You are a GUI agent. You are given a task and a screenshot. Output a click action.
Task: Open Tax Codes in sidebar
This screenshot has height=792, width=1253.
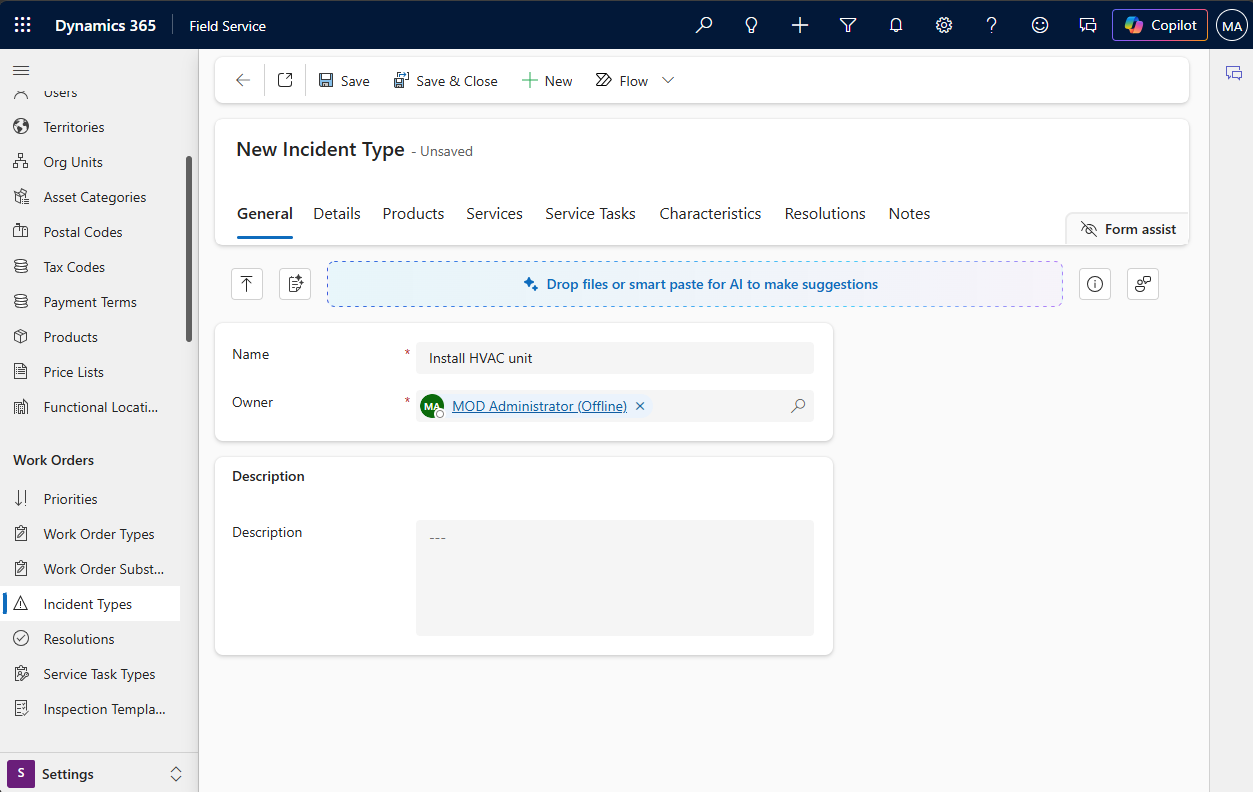click(90, 267)
